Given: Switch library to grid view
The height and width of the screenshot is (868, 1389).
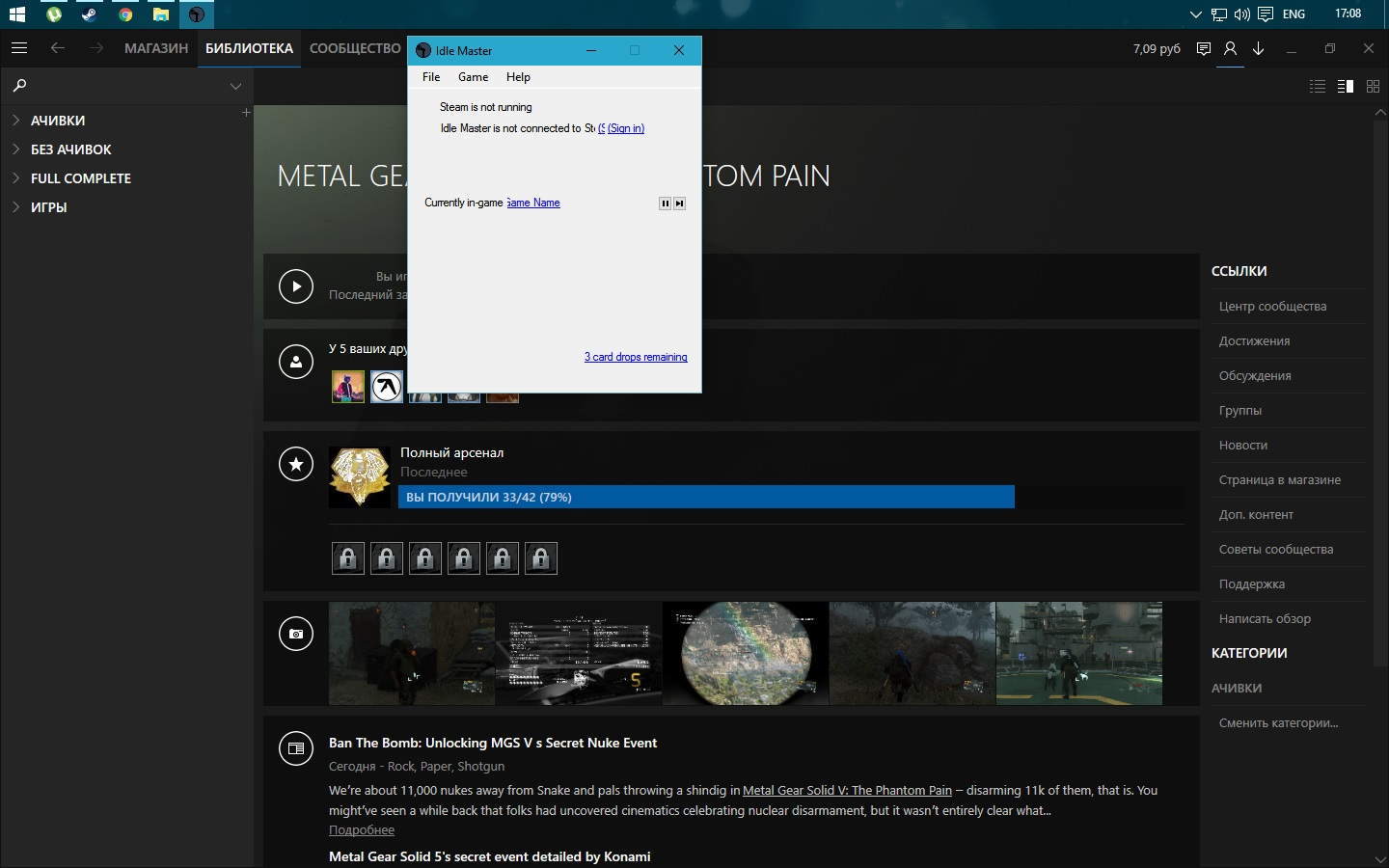Looking at the screenshot, I should [1373, 87].
